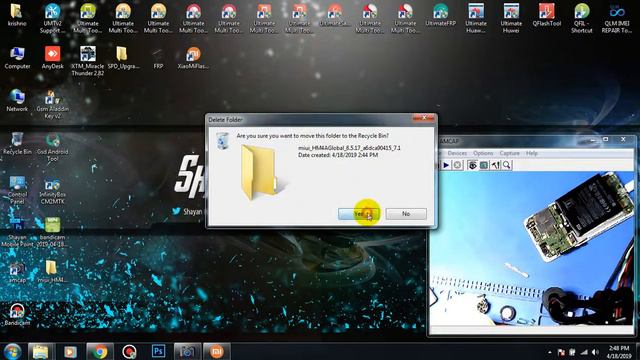Open the Windows Start menu
The height and width of the screenshot is (360, 640).
tap(13, 351)
